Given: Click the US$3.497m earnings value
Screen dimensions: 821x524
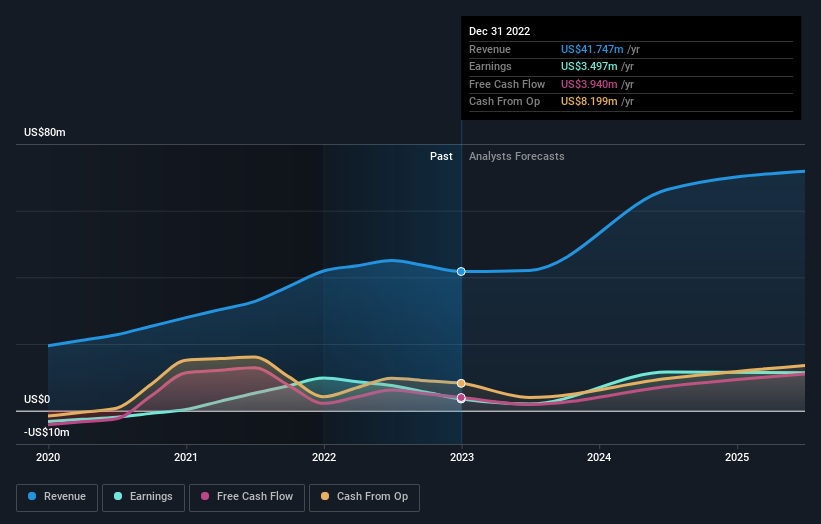Looking at the screenshot, I should tap(589, 66).
